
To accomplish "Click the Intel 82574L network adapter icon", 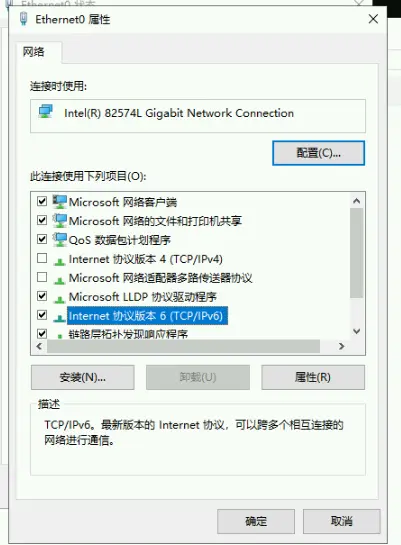I will (46, 112).
